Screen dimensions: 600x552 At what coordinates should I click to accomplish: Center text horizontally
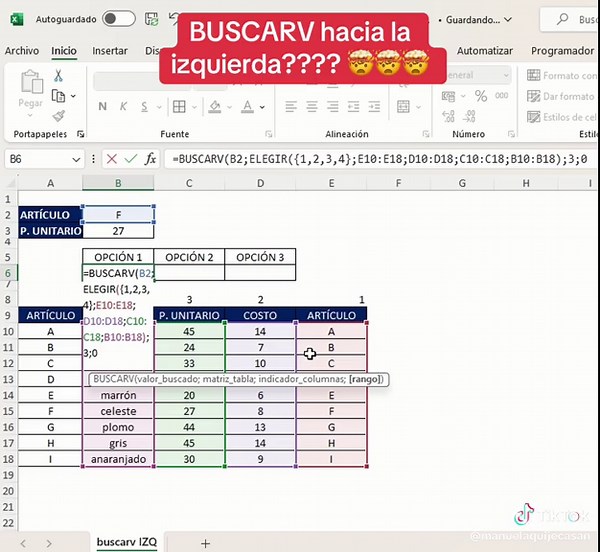coord(312,106)
